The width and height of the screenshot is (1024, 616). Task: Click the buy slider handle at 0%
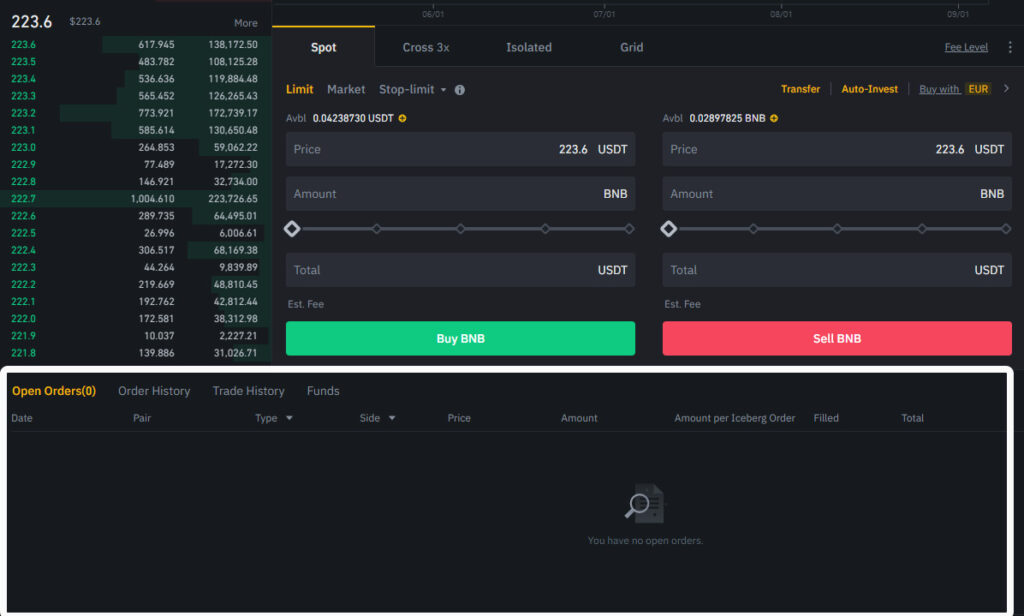pyautogui.click(x=292, y=229)
